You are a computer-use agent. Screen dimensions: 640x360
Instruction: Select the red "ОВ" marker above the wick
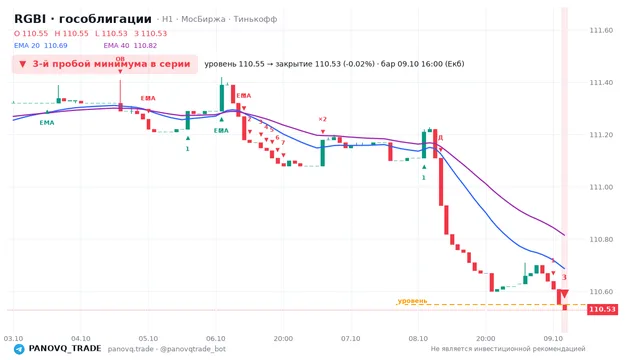pyautogui.click(x=120, y=59)
